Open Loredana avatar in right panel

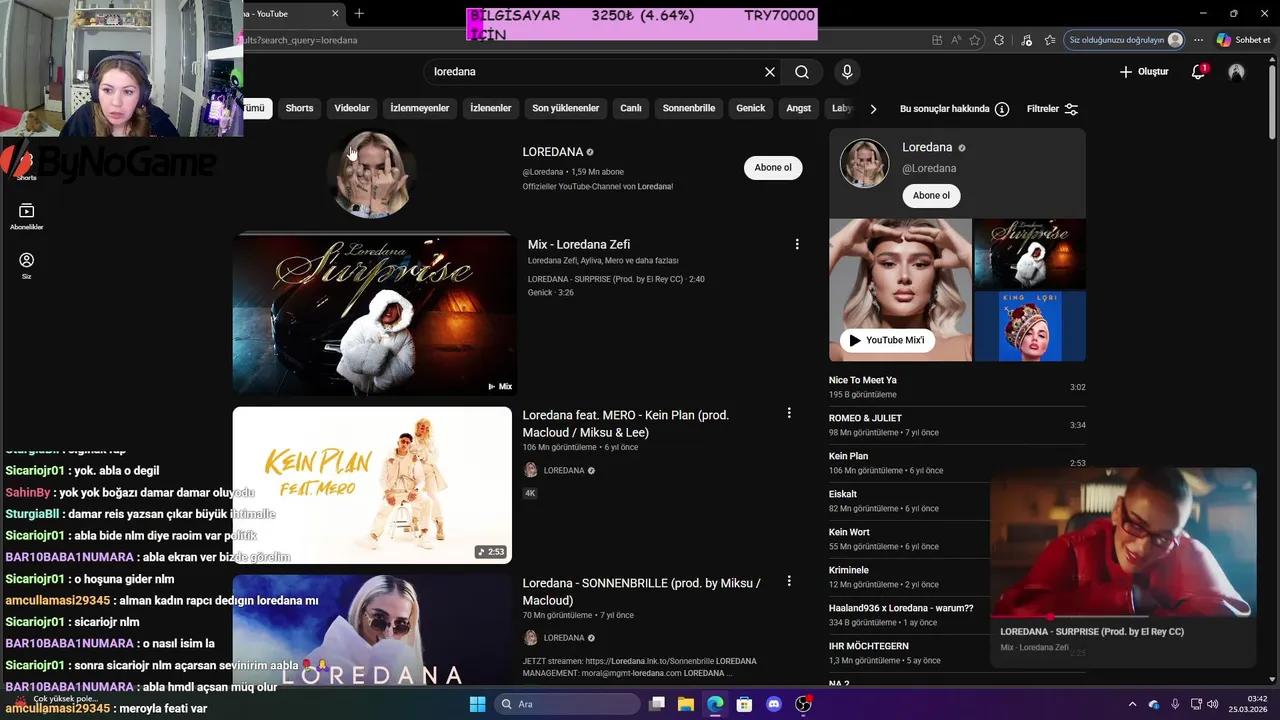pyautogui.click(x=864, y=163)
